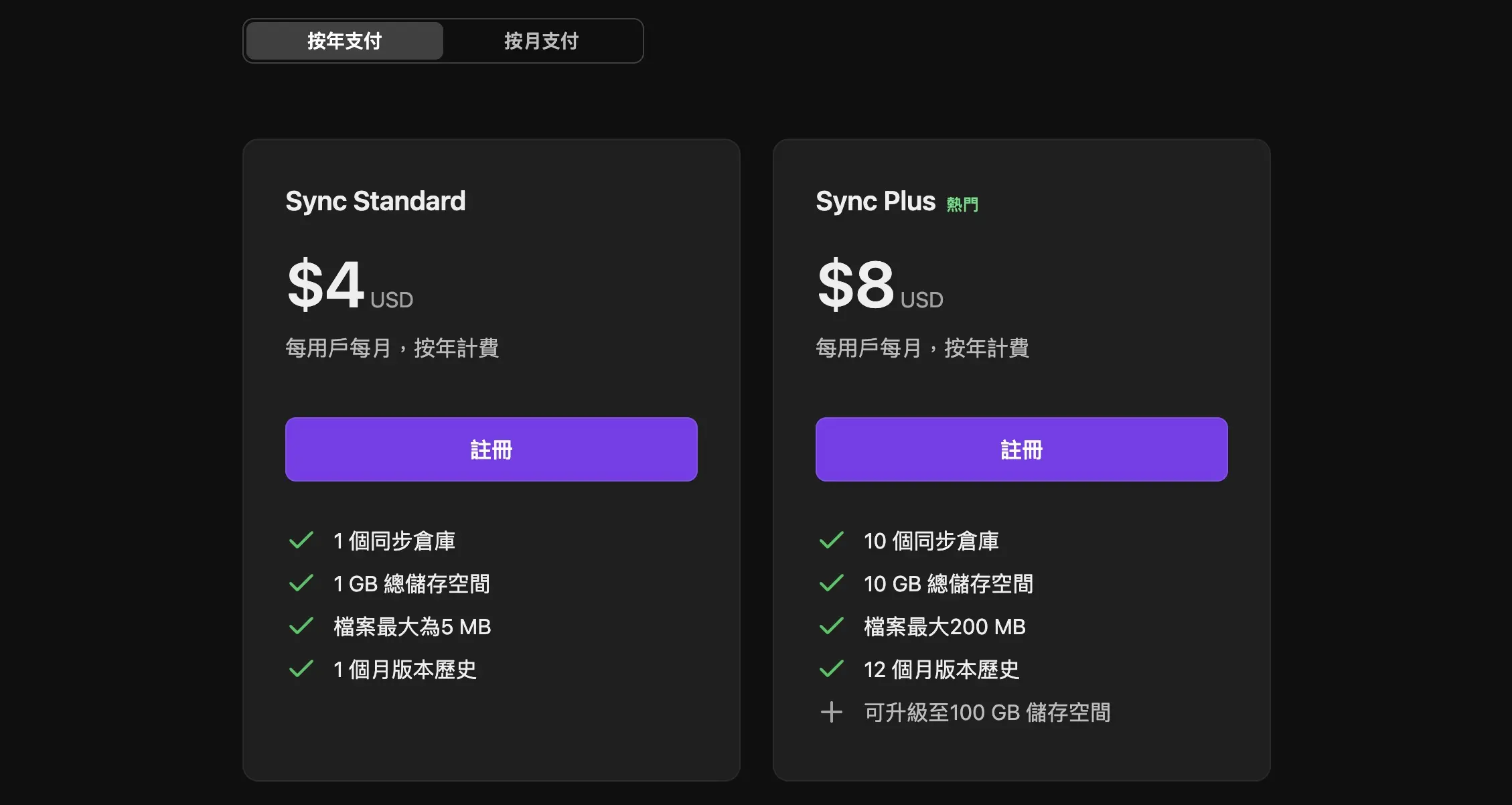Click the checkmark beside 10 GB 總儲存空間

tap(832, 583)
